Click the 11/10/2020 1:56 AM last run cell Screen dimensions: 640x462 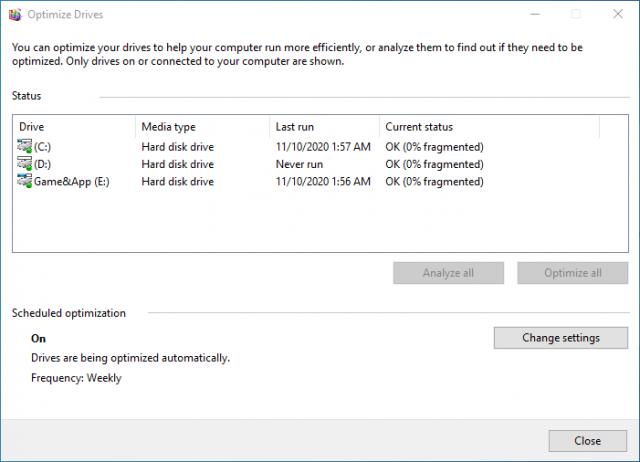[x=323, y=182]
